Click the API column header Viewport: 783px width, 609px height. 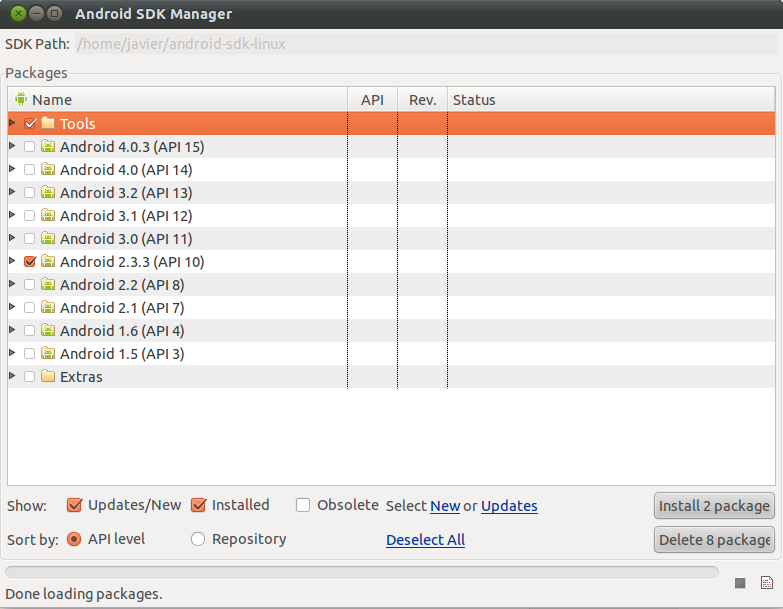pyautogui.click(x=372, y=100)
